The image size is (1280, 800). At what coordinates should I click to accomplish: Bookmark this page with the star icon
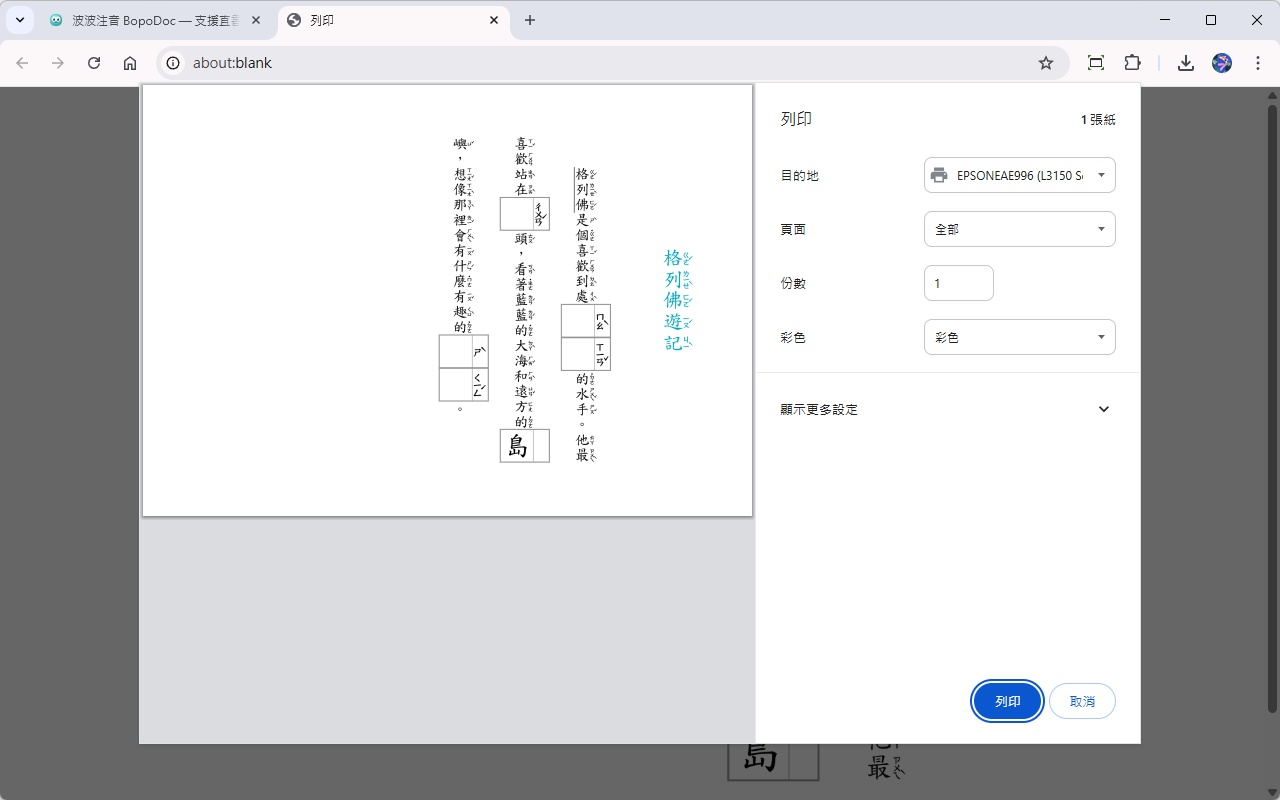1046,62
